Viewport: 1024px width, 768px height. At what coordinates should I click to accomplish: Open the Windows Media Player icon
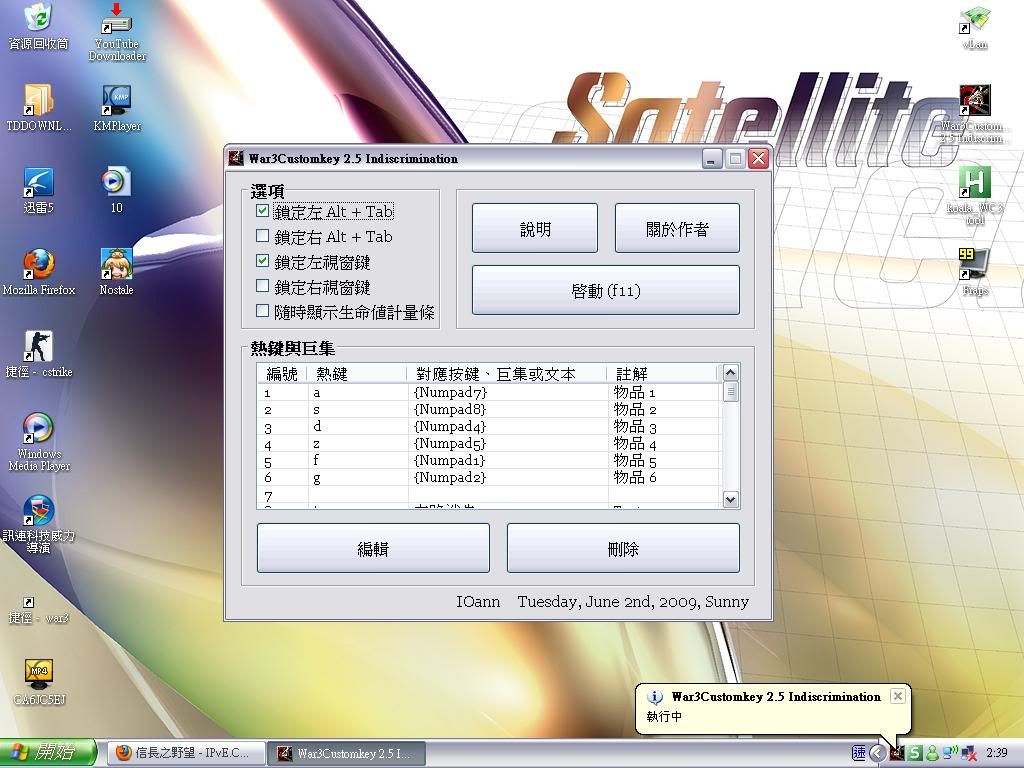(x=38, y=429)
